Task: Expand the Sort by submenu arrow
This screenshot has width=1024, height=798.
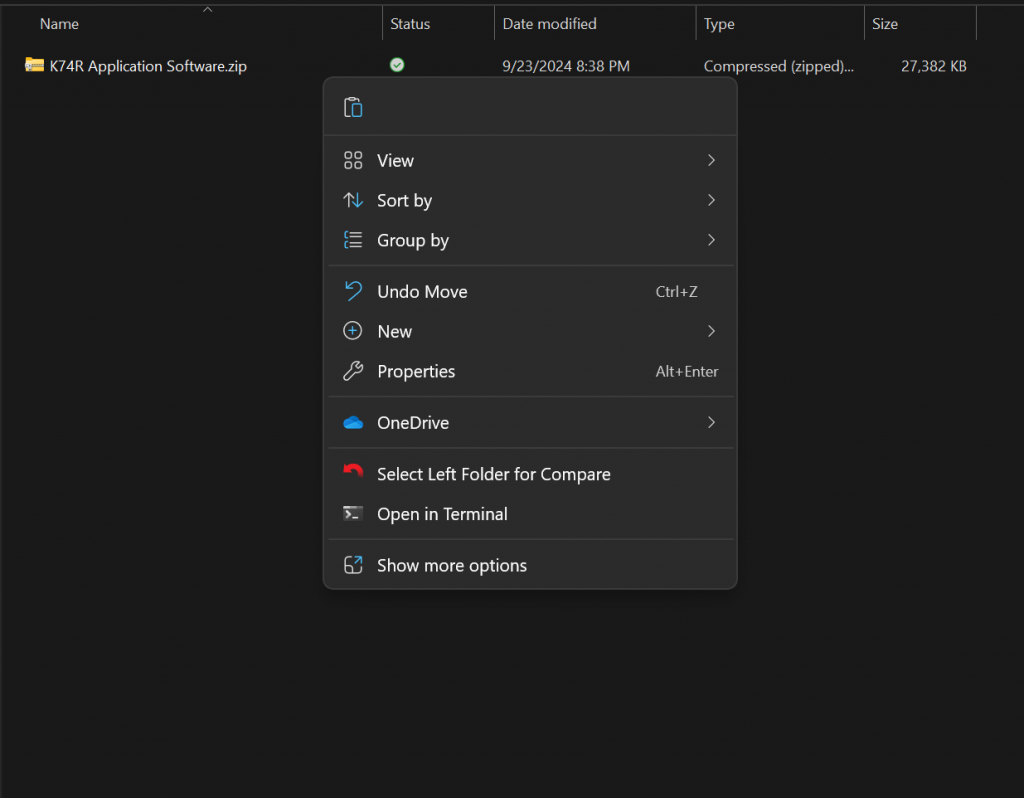Action: point(711,201)
